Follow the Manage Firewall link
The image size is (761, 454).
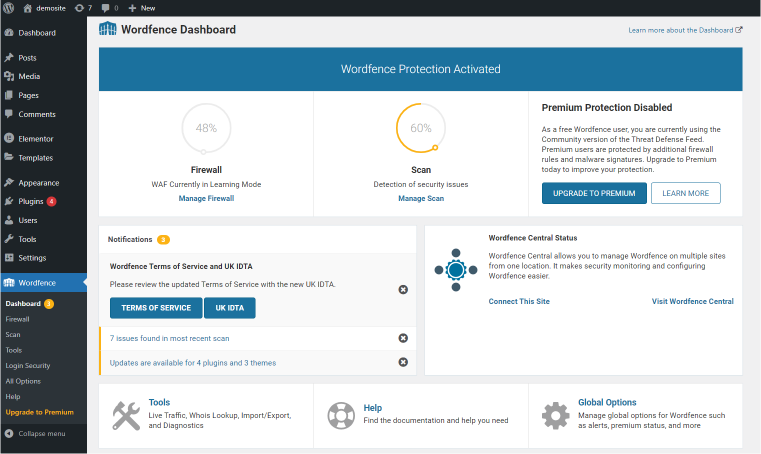point(206,198)
